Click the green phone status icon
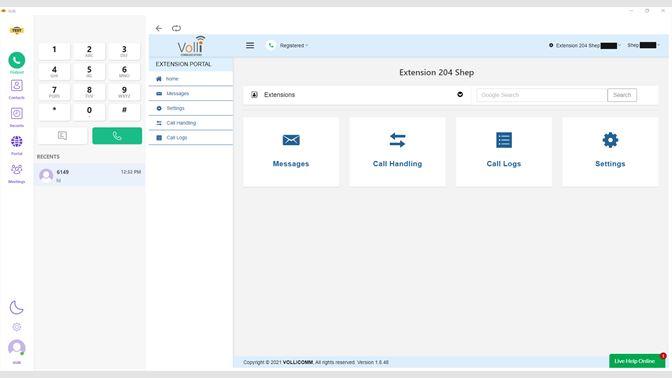Screen dimensions: 672x378 pyautogui.click(x=271, y=45)
